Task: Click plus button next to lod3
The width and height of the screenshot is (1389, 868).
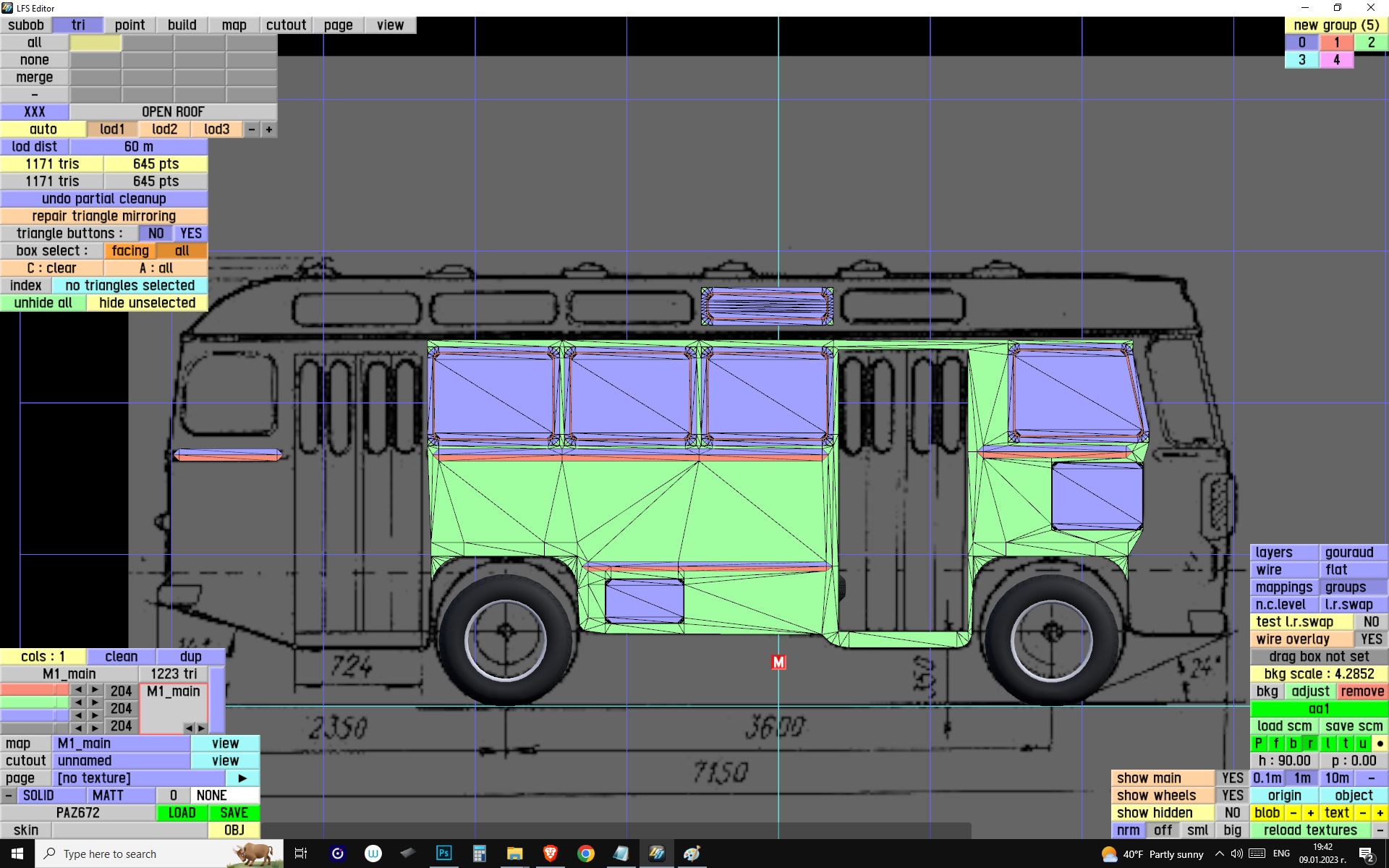Action: pos(269,129)
